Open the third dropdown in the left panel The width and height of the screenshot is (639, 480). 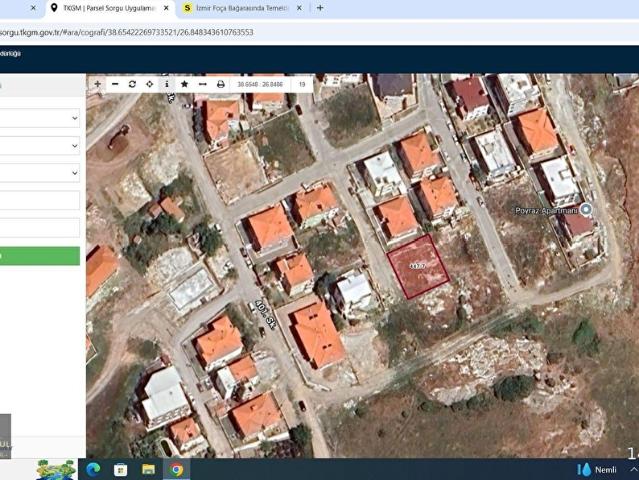40,173
